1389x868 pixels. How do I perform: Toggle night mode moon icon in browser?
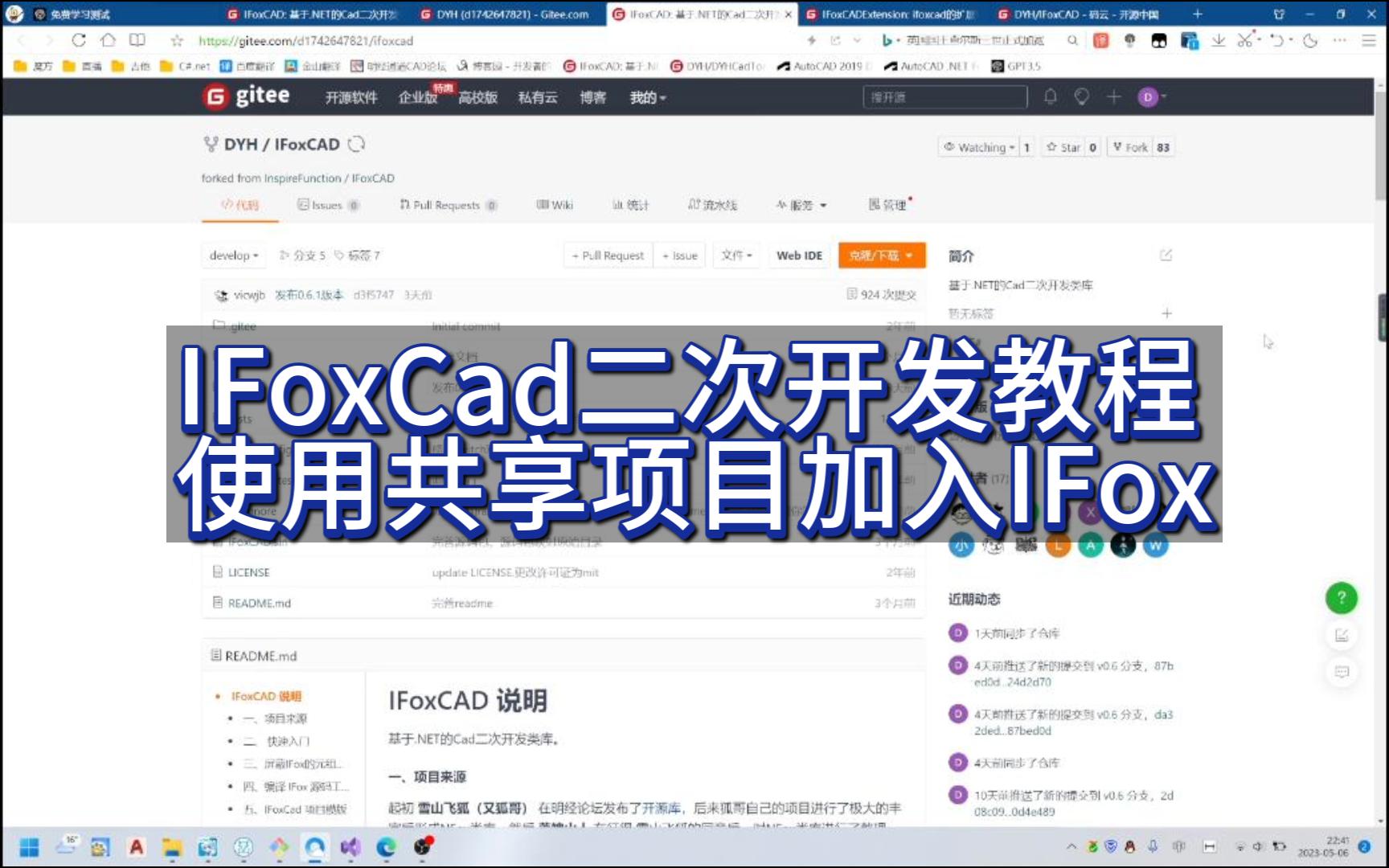[1310, 40]
